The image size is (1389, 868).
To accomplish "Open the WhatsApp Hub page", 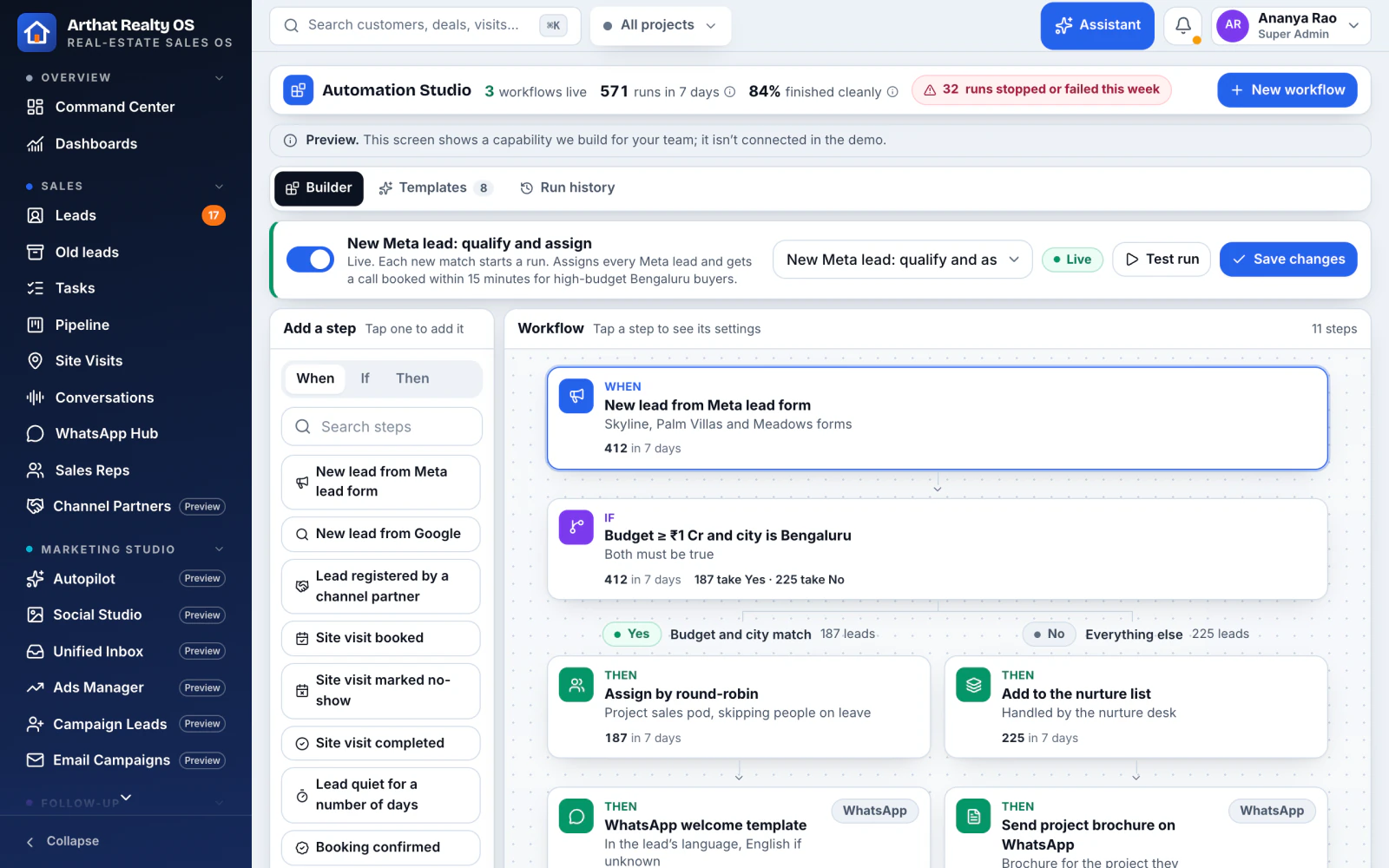I will point(126,434).
